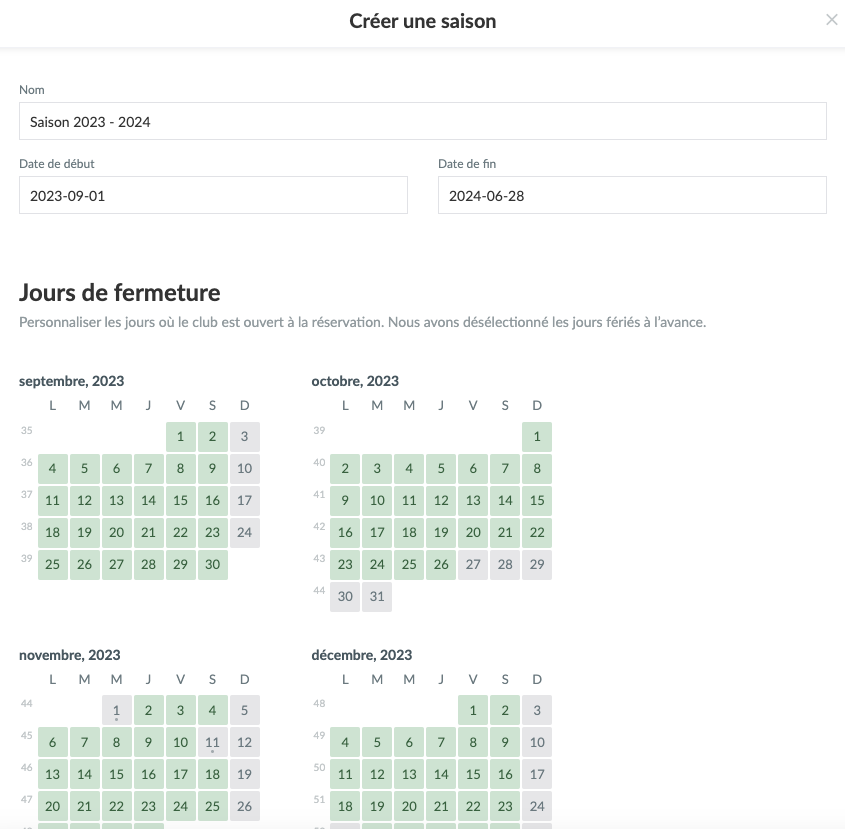845x829 pixels.
Task: Deselect September 15, 2023
Action: (x=180, y=500)
